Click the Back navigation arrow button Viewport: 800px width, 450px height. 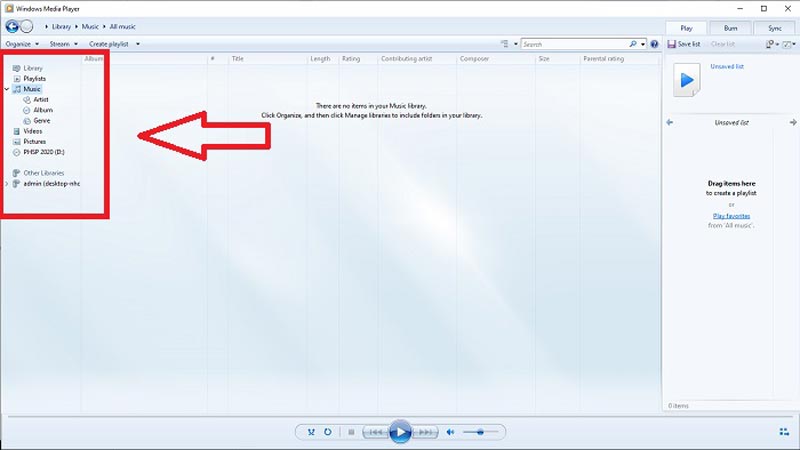pos(12,27)
